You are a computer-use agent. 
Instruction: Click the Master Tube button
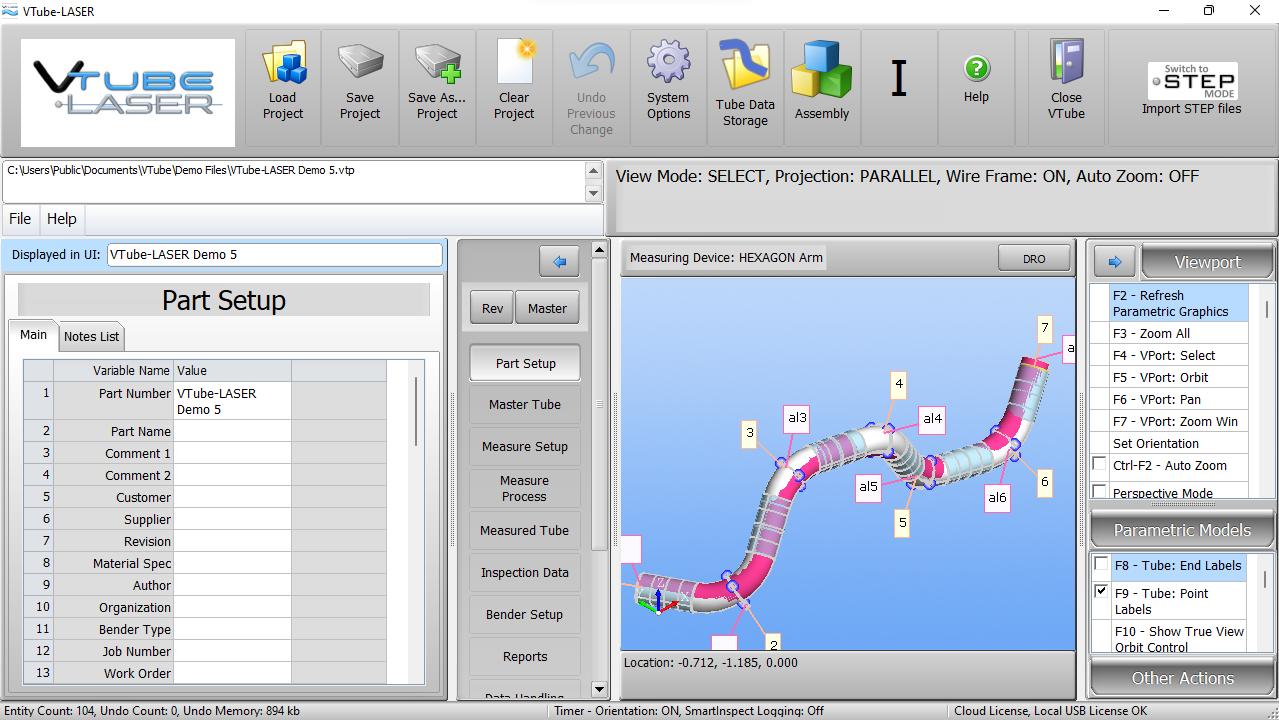coord(525,405)
